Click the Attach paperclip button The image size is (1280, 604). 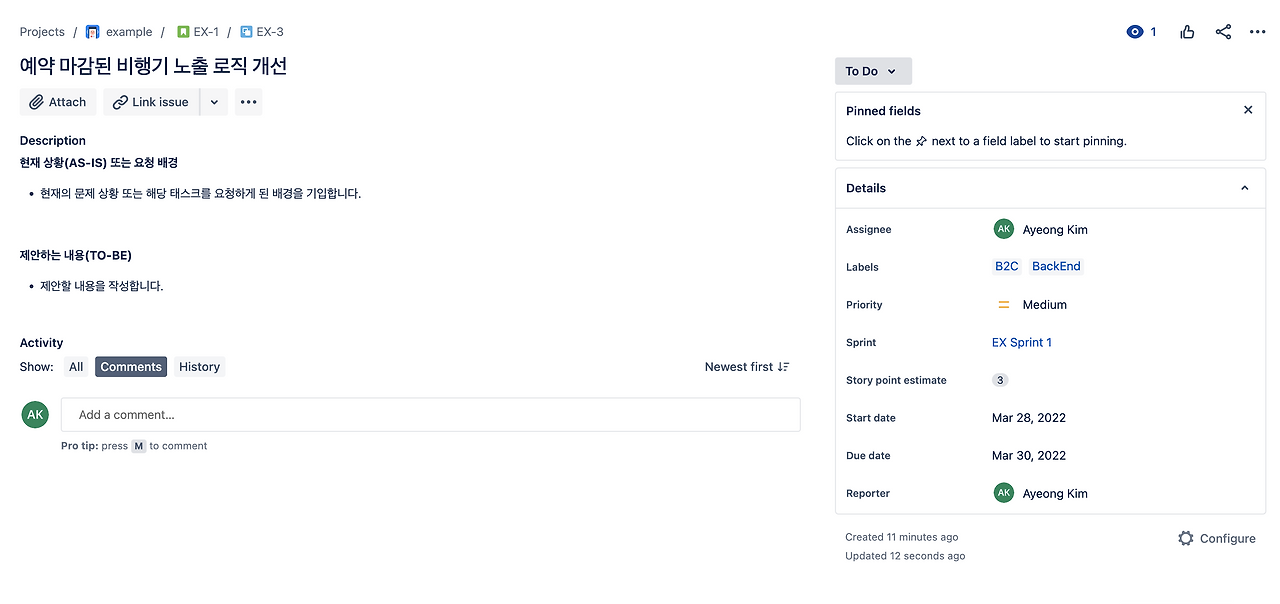pos(58,102)
